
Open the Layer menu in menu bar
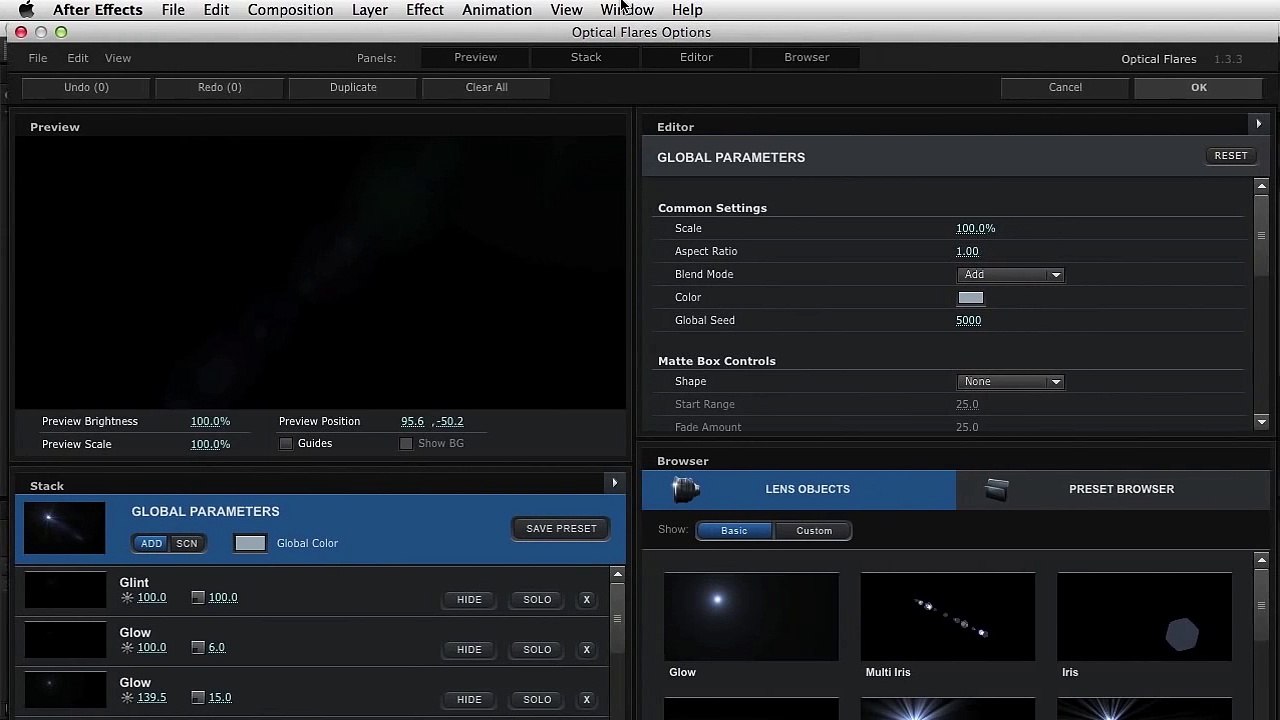tap(370, 10)
